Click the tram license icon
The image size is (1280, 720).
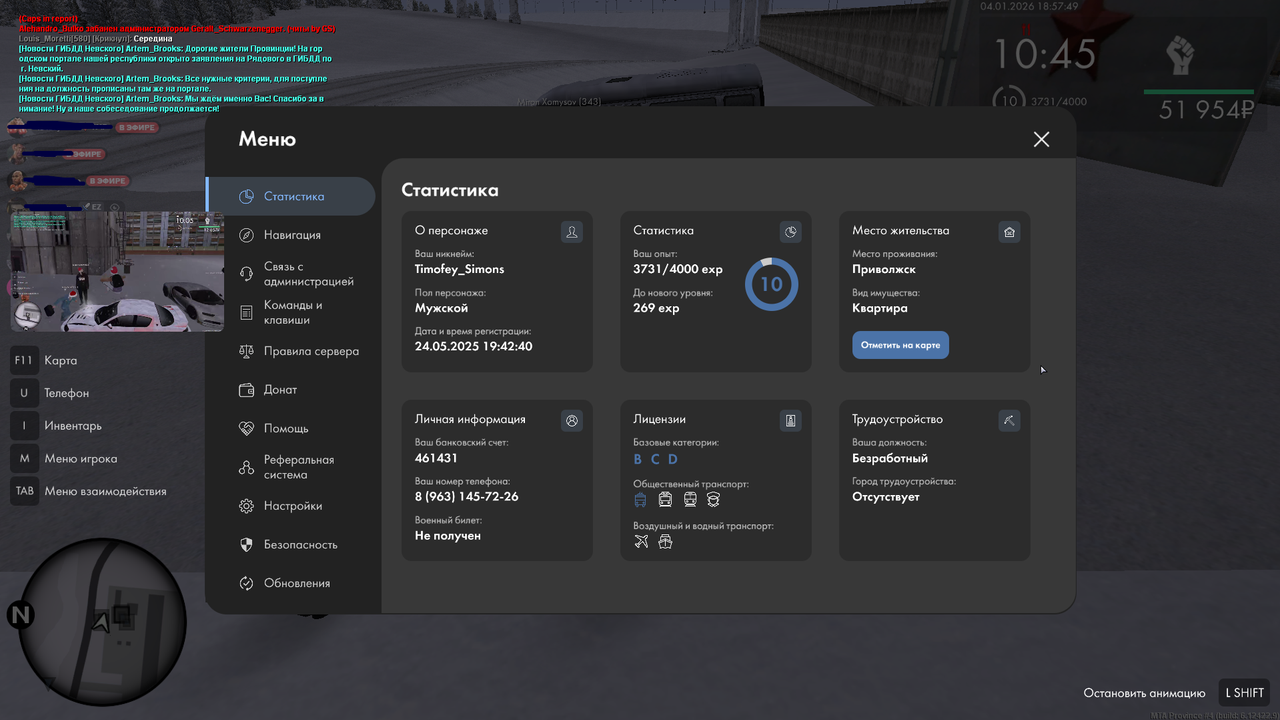[690, 499]
